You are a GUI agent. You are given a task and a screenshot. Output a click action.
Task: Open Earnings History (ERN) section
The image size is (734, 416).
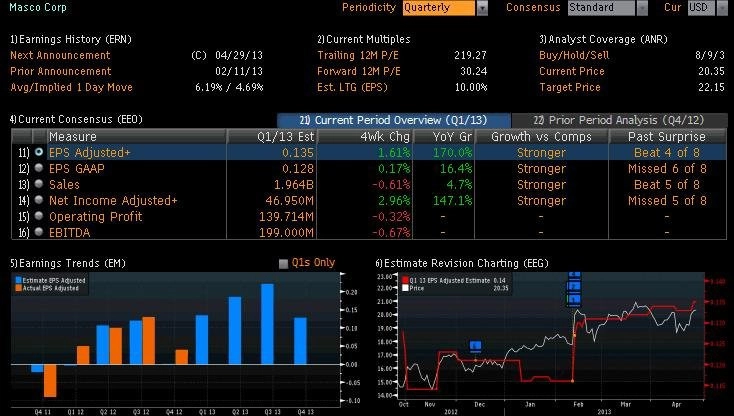coord(71,39)
